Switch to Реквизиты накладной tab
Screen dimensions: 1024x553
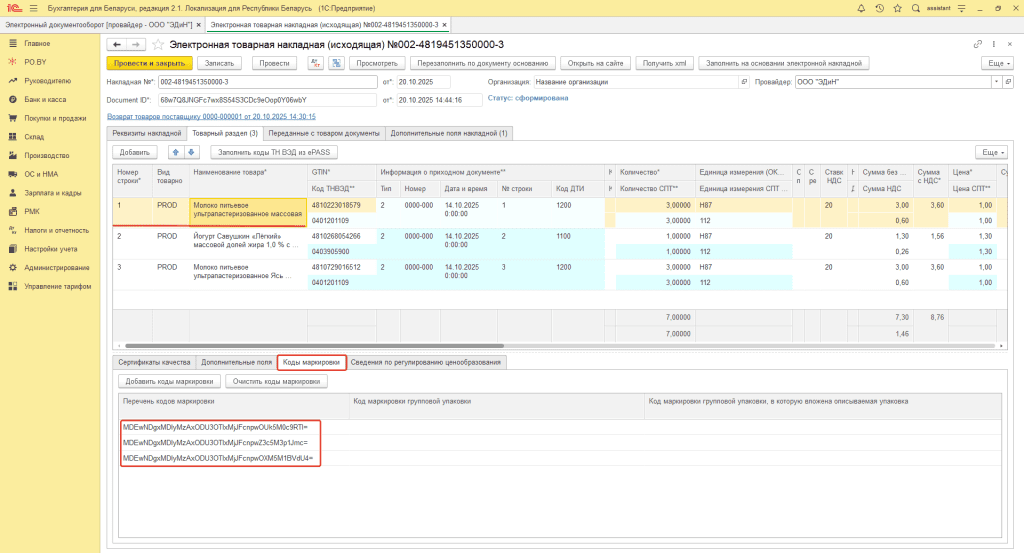coord(146,133)
